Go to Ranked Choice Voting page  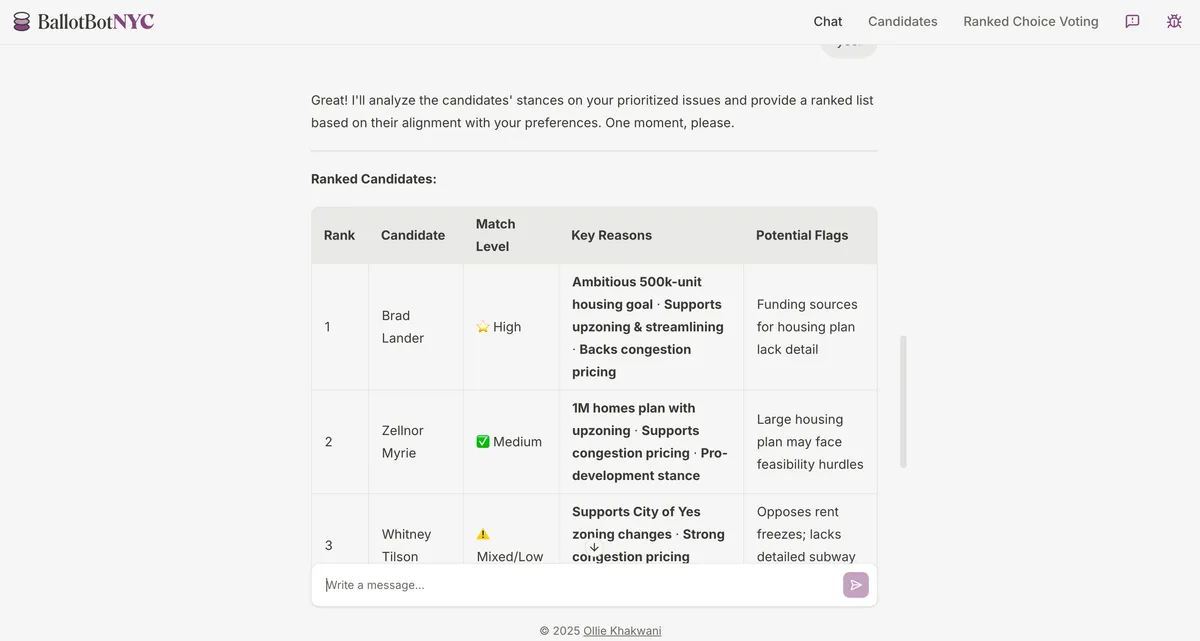point(1031,21)
